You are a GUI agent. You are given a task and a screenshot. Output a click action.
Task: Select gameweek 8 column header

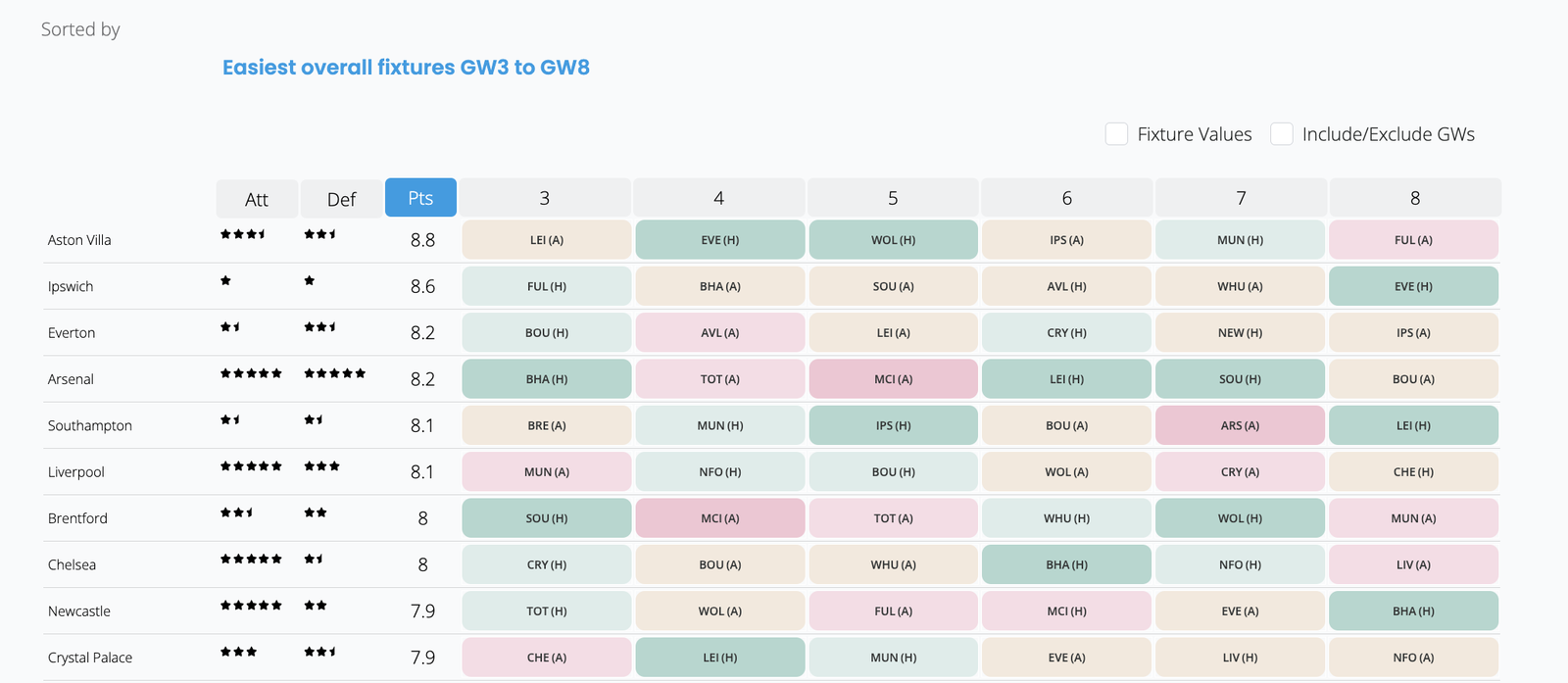pyautogui.click(x=1414, y=198)
